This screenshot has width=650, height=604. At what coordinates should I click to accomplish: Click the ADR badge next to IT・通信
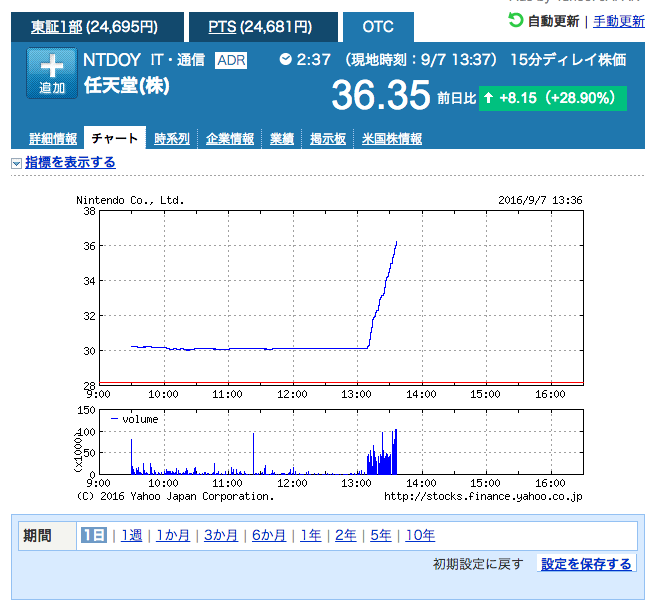[231, 61]
